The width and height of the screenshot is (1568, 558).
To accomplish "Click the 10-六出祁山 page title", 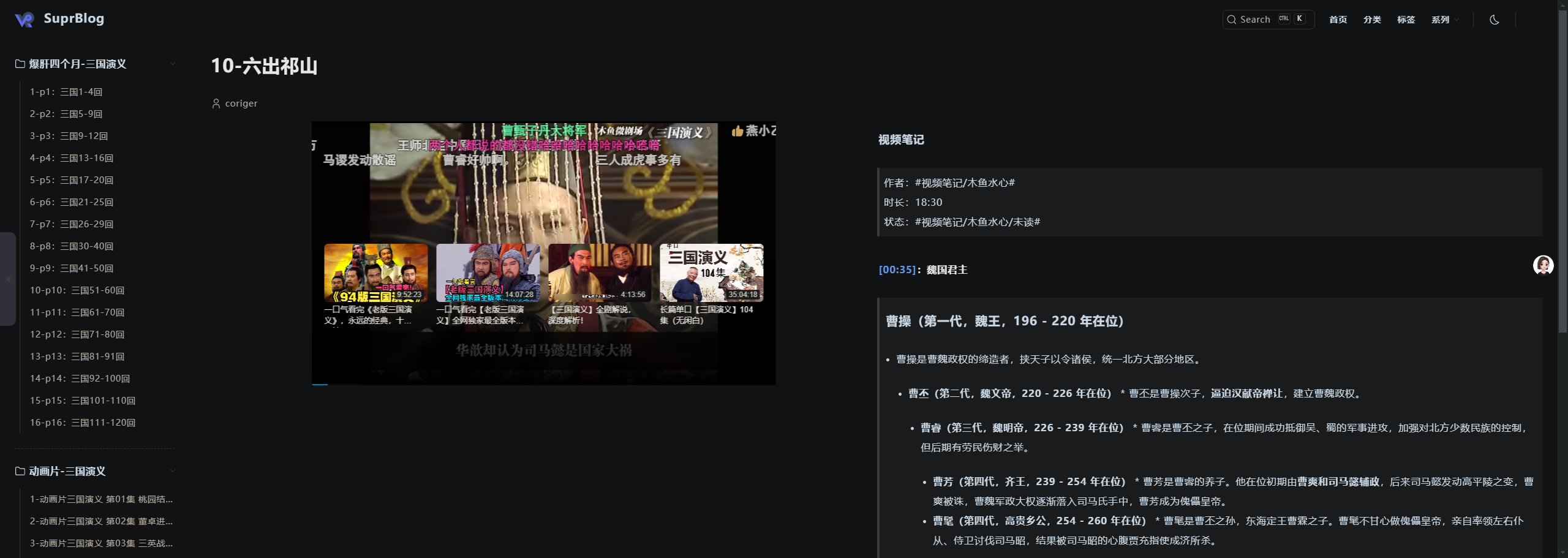I will pos(264,66).
